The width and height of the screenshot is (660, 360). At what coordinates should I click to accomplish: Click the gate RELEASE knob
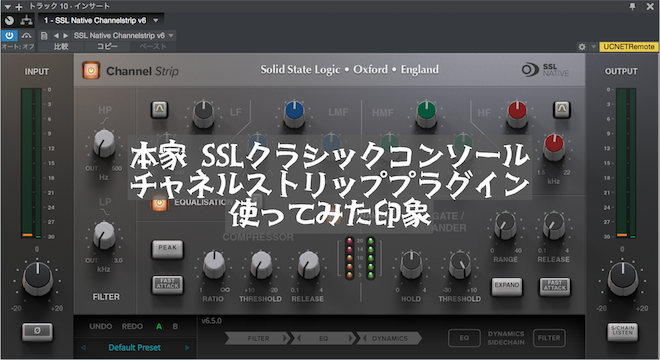click(554, 226)
